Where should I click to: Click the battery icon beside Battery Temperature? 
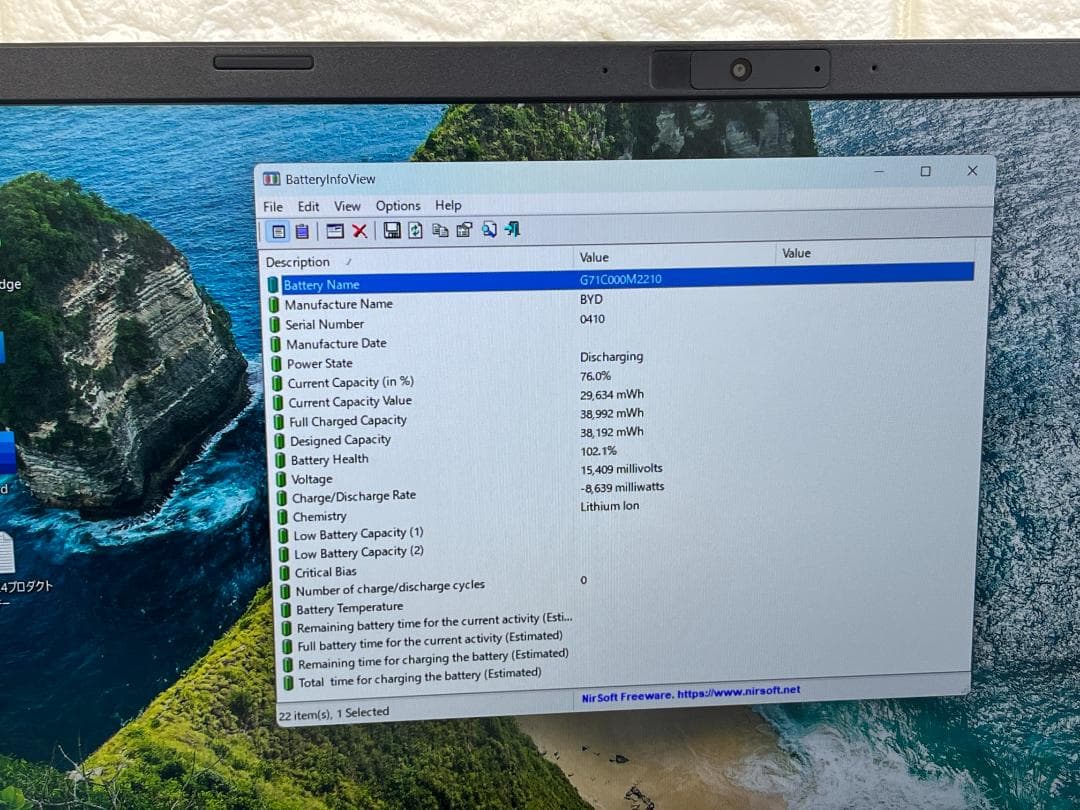(x=285, y=610)
